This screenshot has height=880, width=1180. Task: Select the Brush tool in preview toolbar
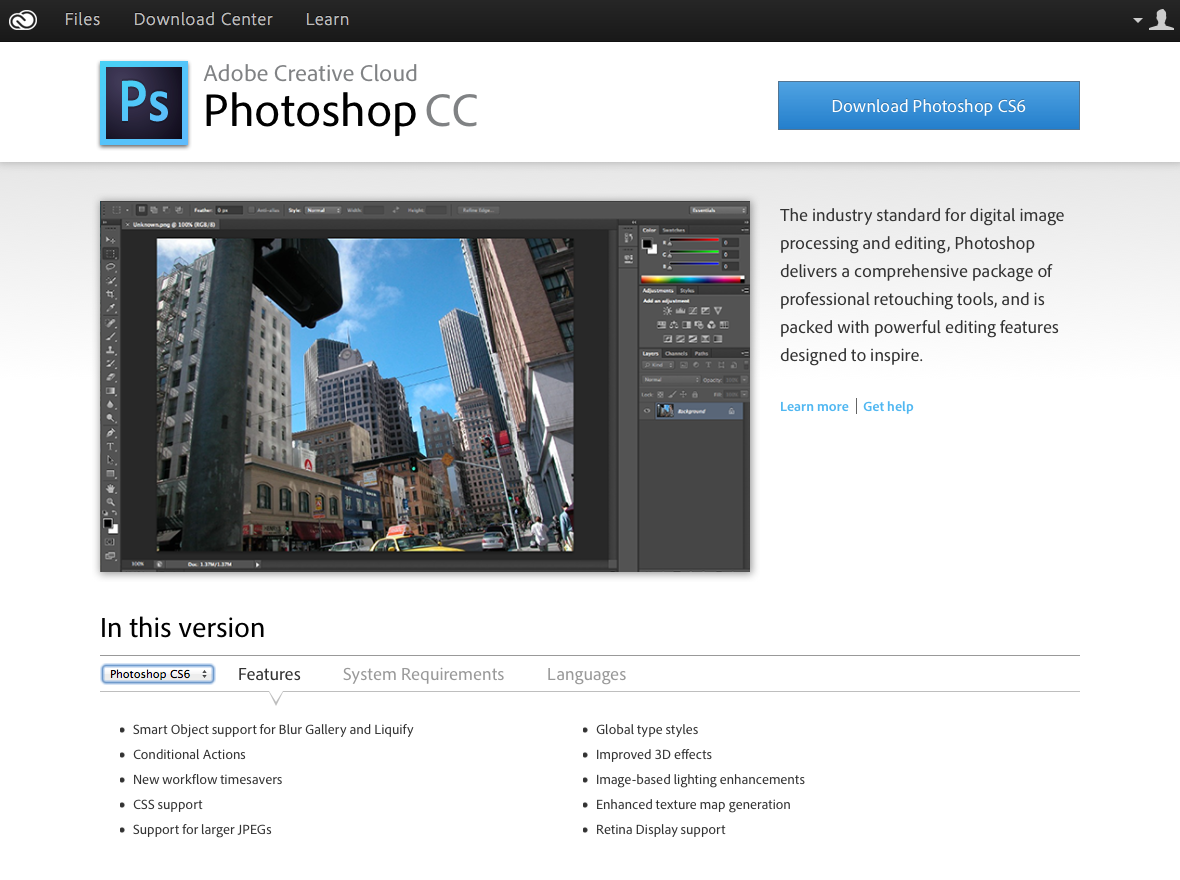click(x=111, y=336)
